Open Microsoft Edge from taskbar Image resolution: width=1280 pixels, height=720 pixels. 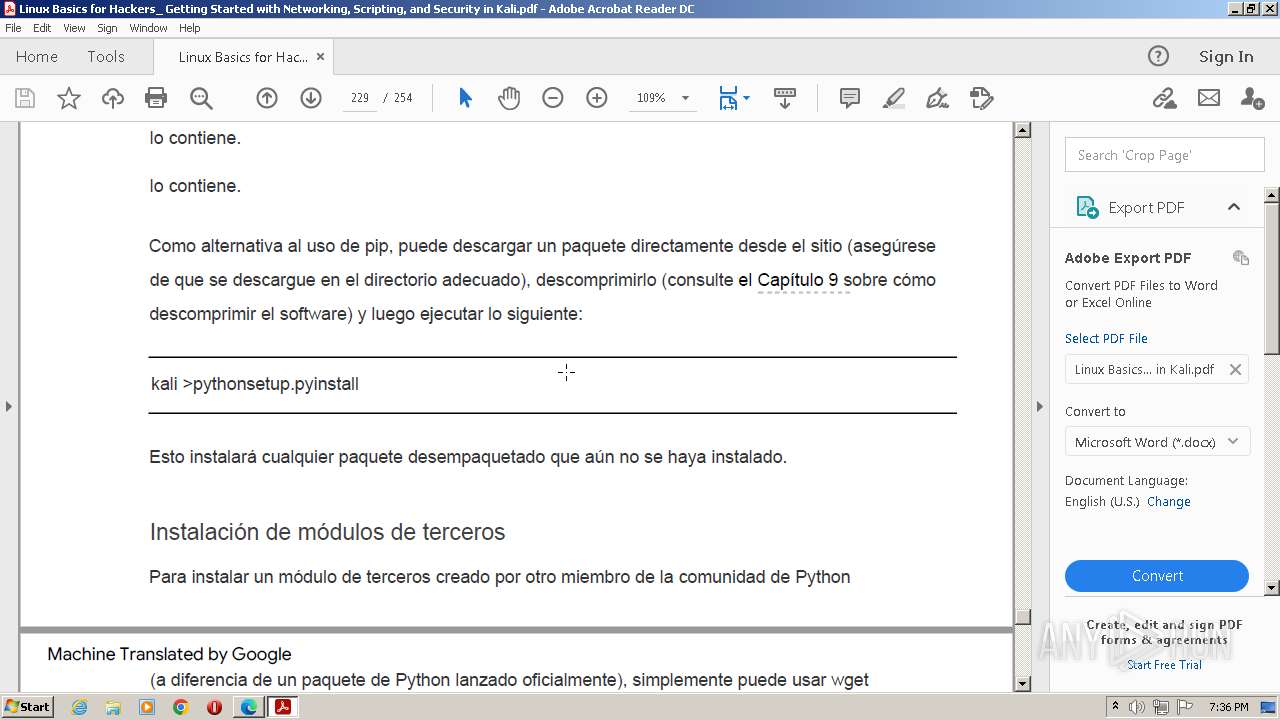[248, 707]
